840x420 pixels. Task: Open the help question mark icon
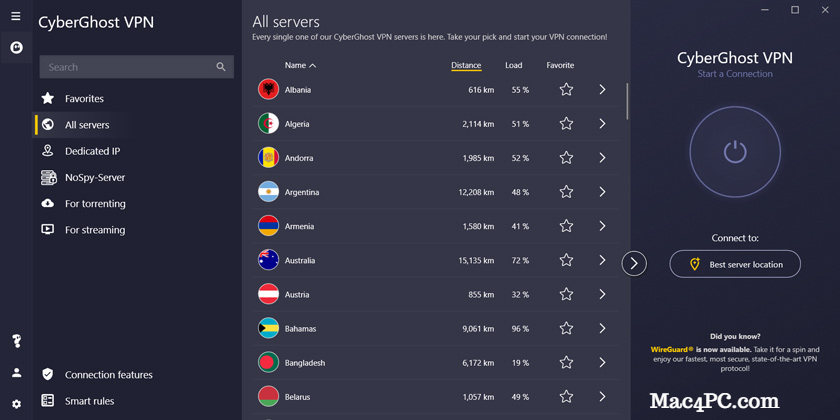(16, 341)
